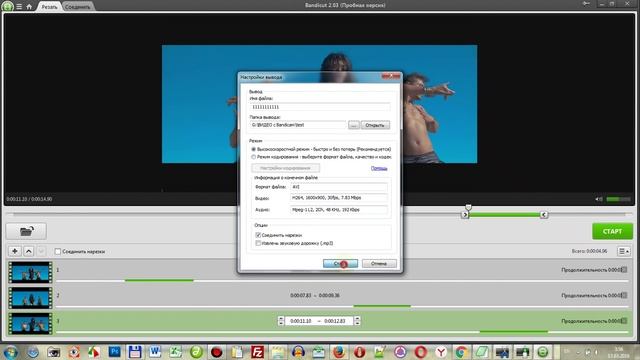The height and width of the screenshot is (360, 640).
Task: Click the volume speaker icon in the player
Action: click(x=598, y=199)
